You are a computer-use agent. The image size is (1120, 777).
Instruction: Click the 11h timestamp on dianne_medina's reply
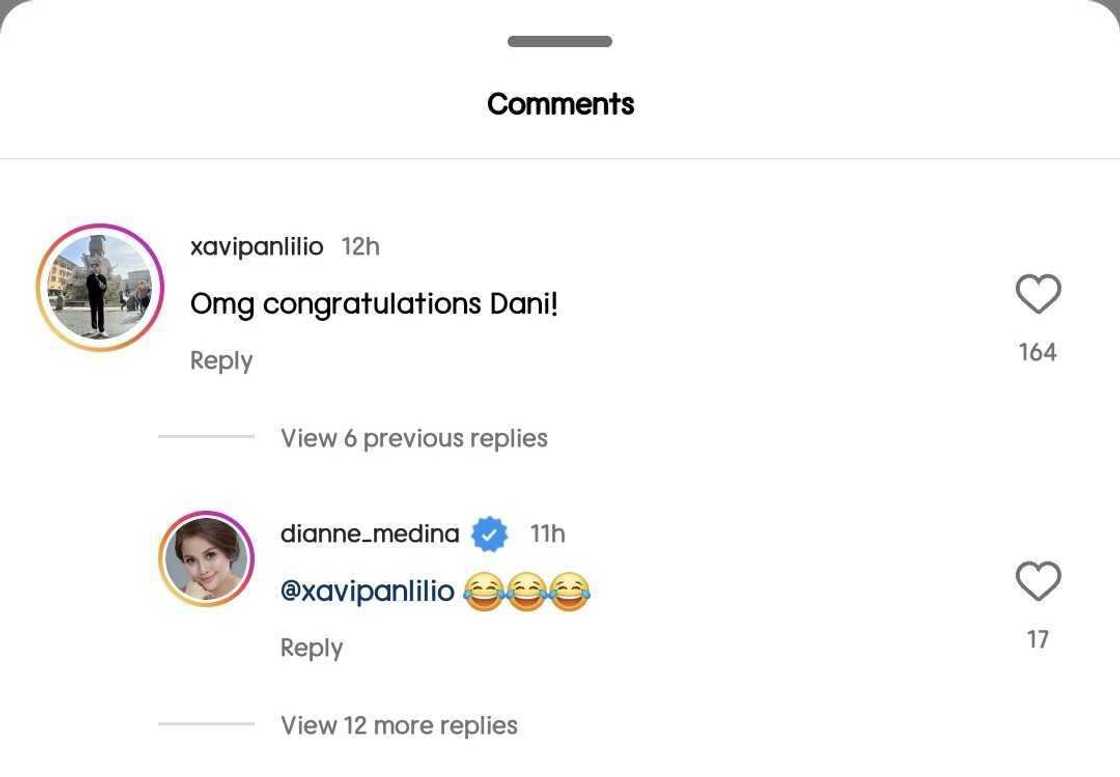coord(547,534)
